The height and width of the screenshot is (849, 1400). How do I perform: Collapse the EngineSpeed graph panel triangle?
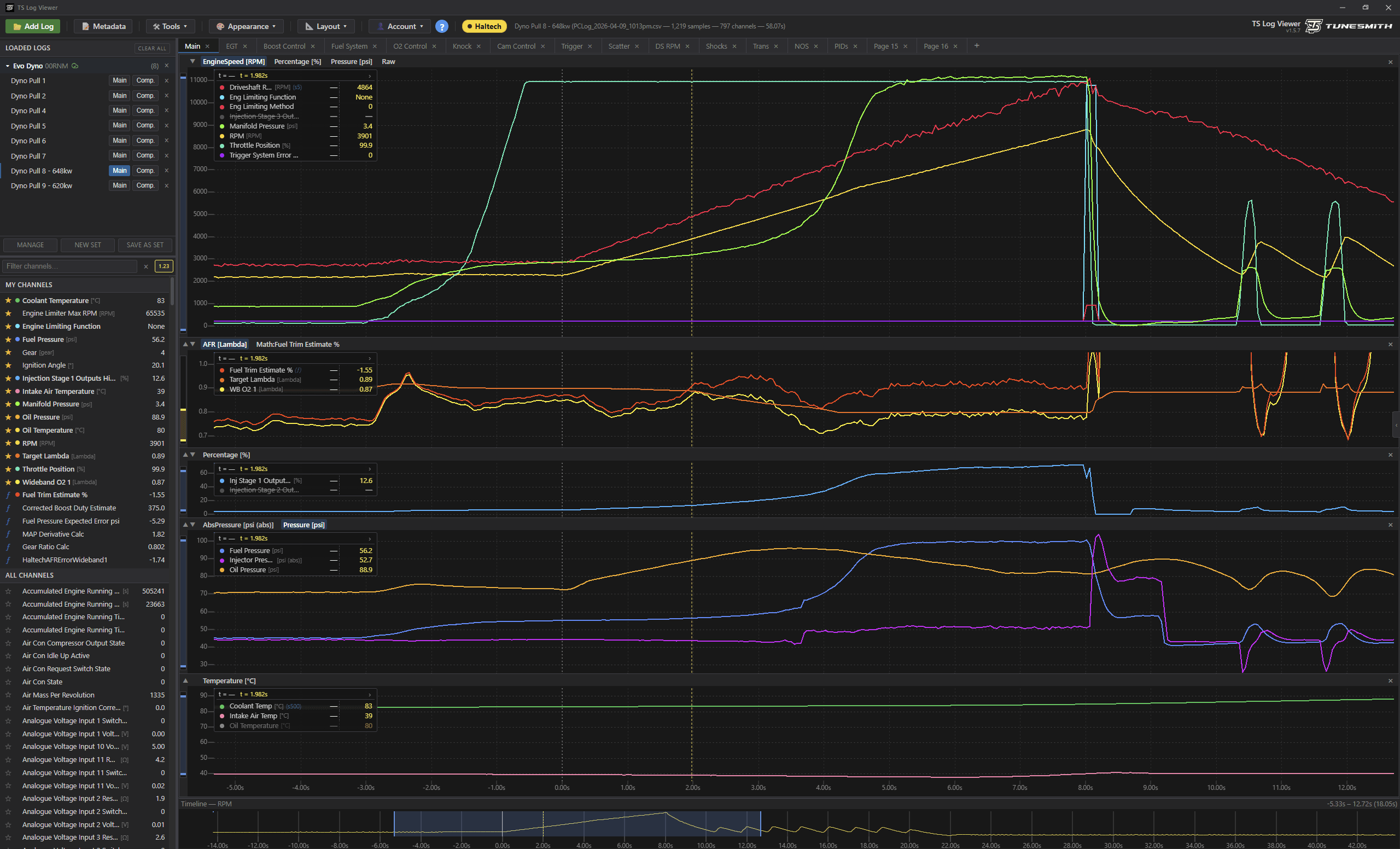[192, 61]
